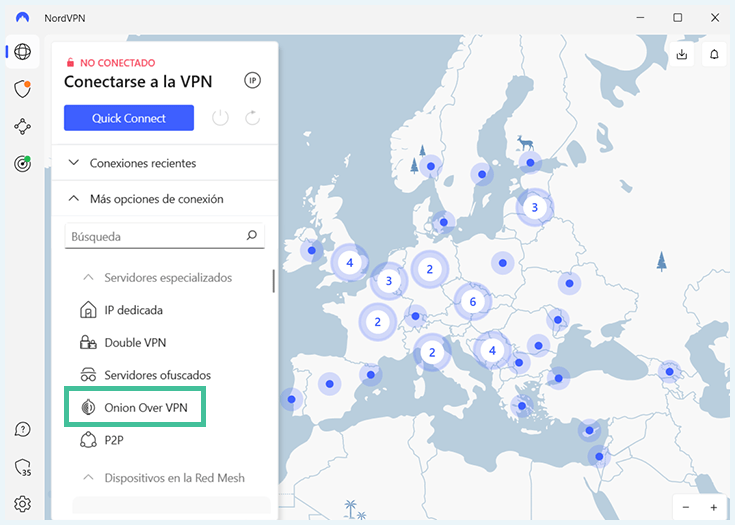This screenshot has width=735, height=525.
Task: Click the IP info icon
Action: [252, 81]
